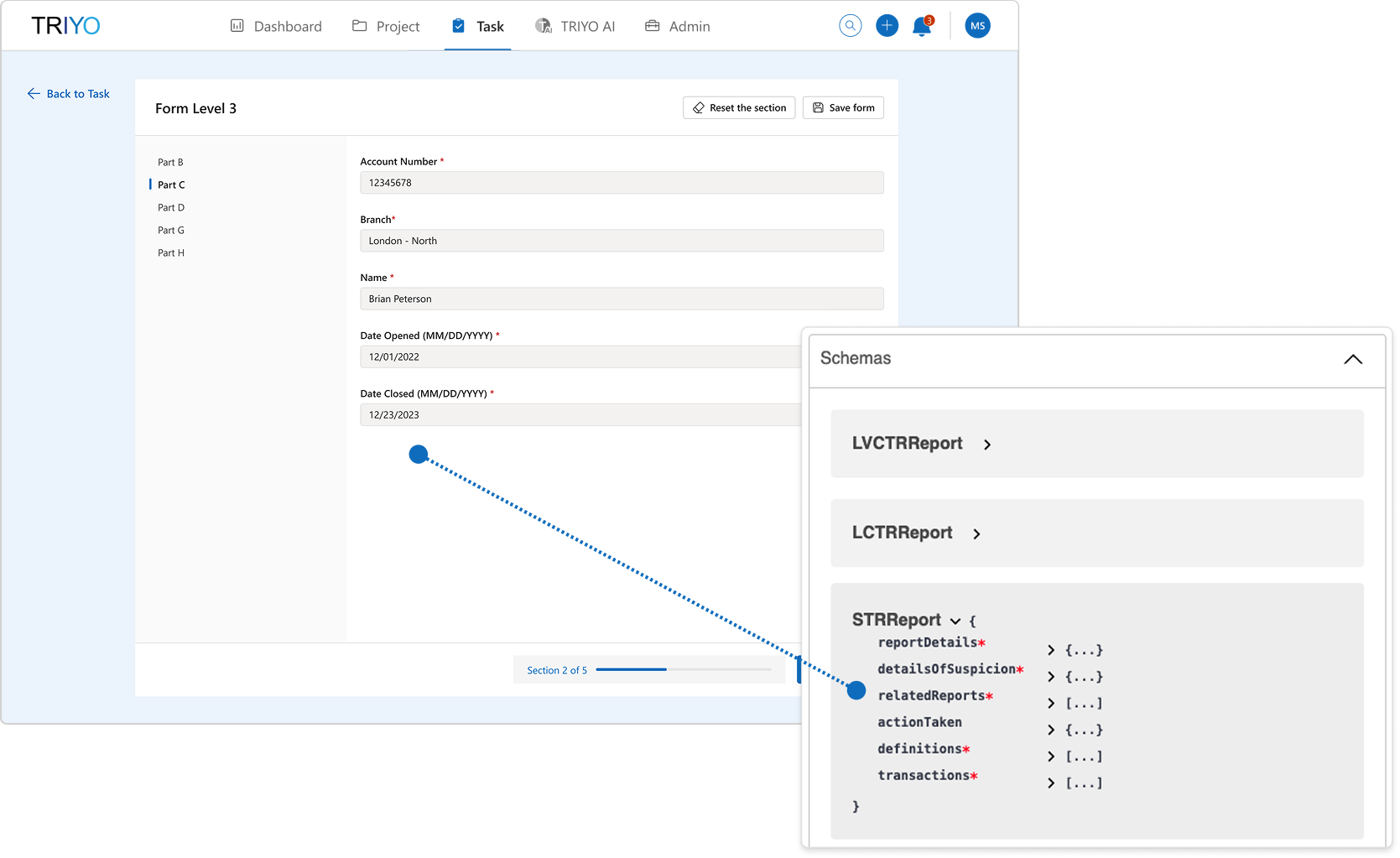This screenshot has width=1400, height=858.
Task: Expand the LVCTRReport schema
Action: 987,445
